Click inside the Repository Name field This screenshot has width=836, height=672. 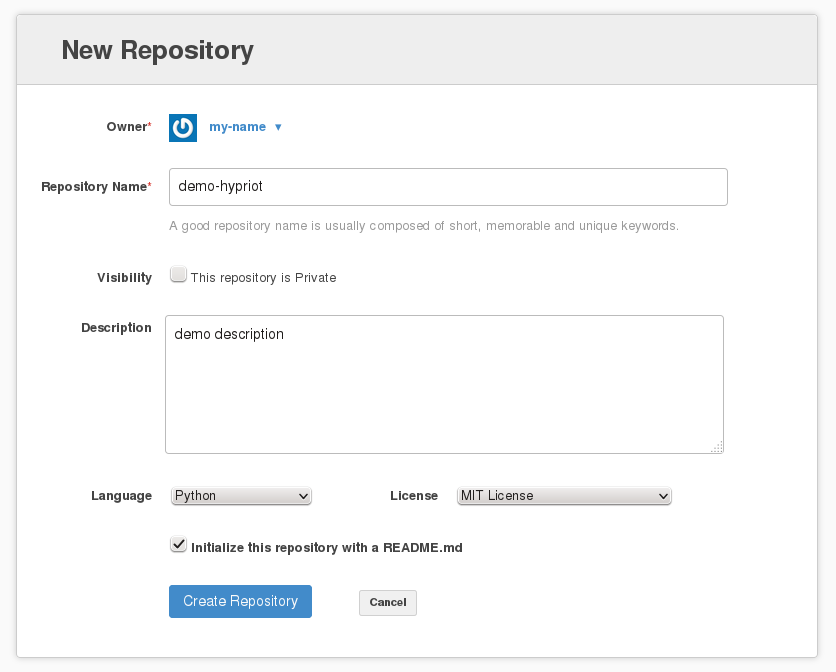[446, 186]
